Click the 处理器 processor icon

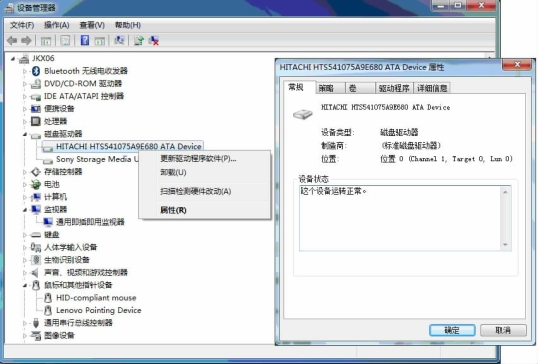36,121
